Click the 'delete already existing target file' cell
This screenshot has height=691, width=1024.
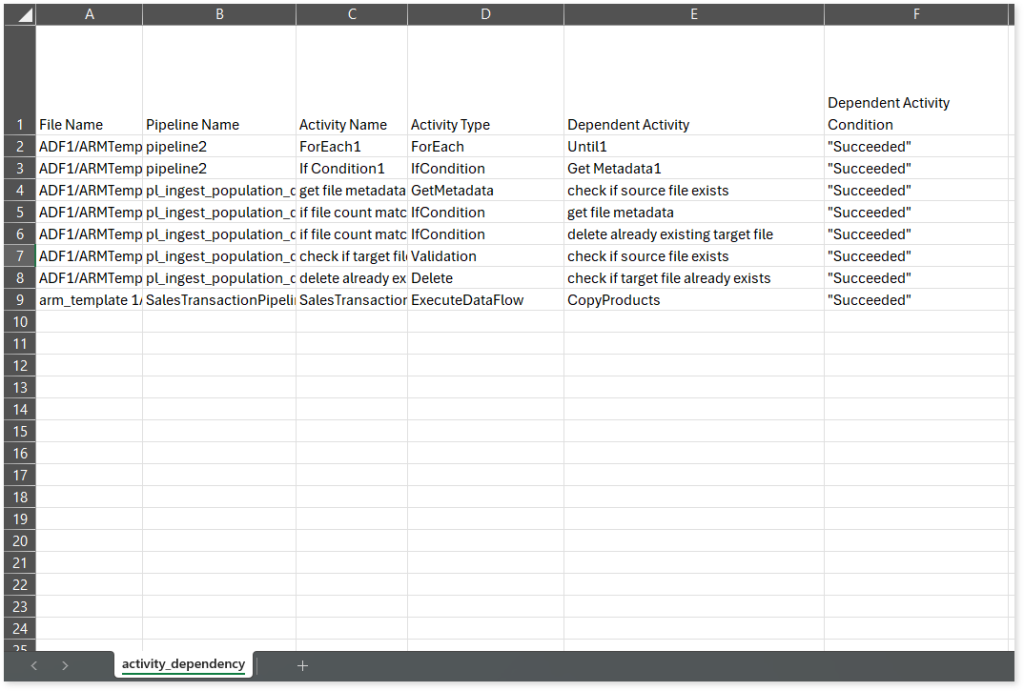coord(669,235)
